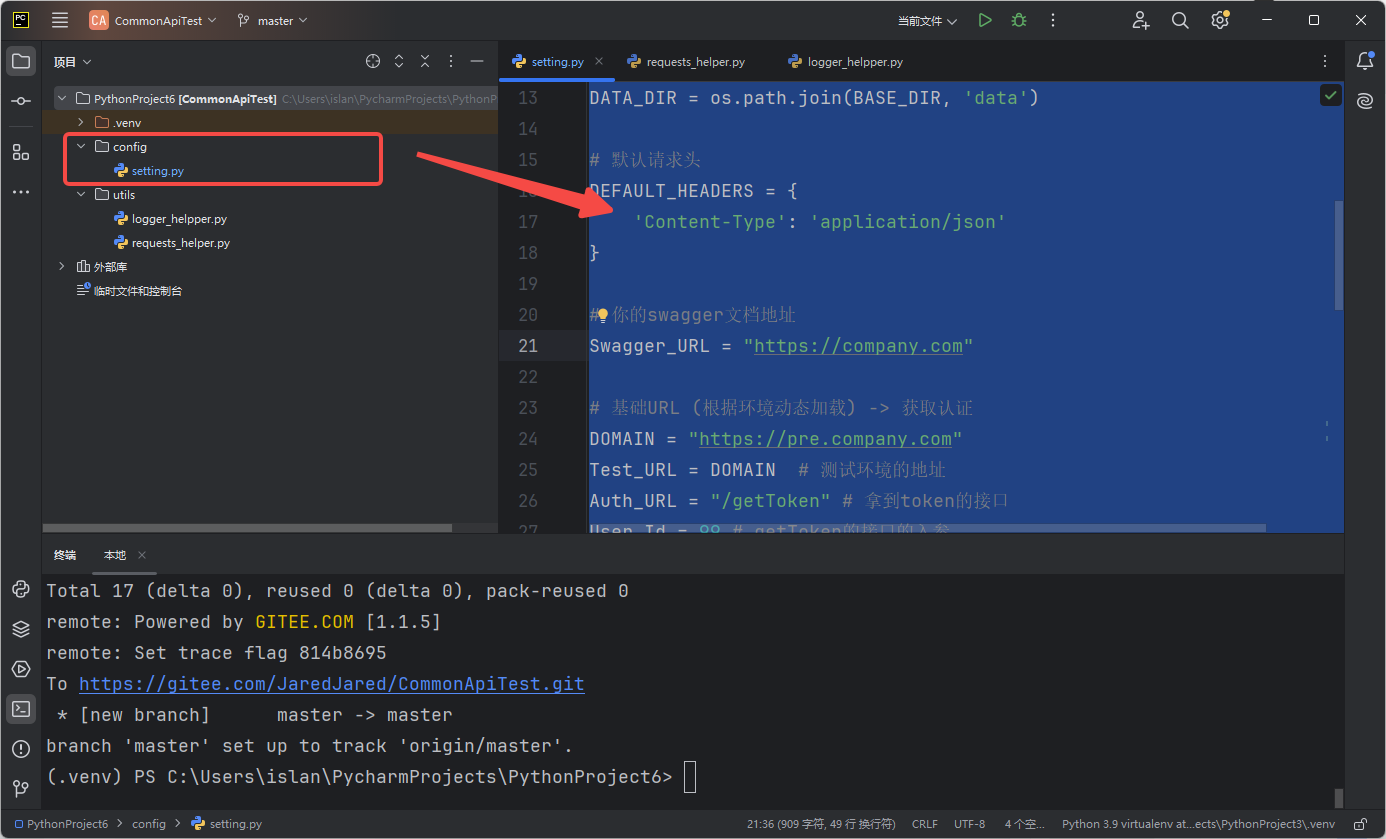The image size is (1386, 839).
Task: Expand all in project tree
Action: click(399, 62)
